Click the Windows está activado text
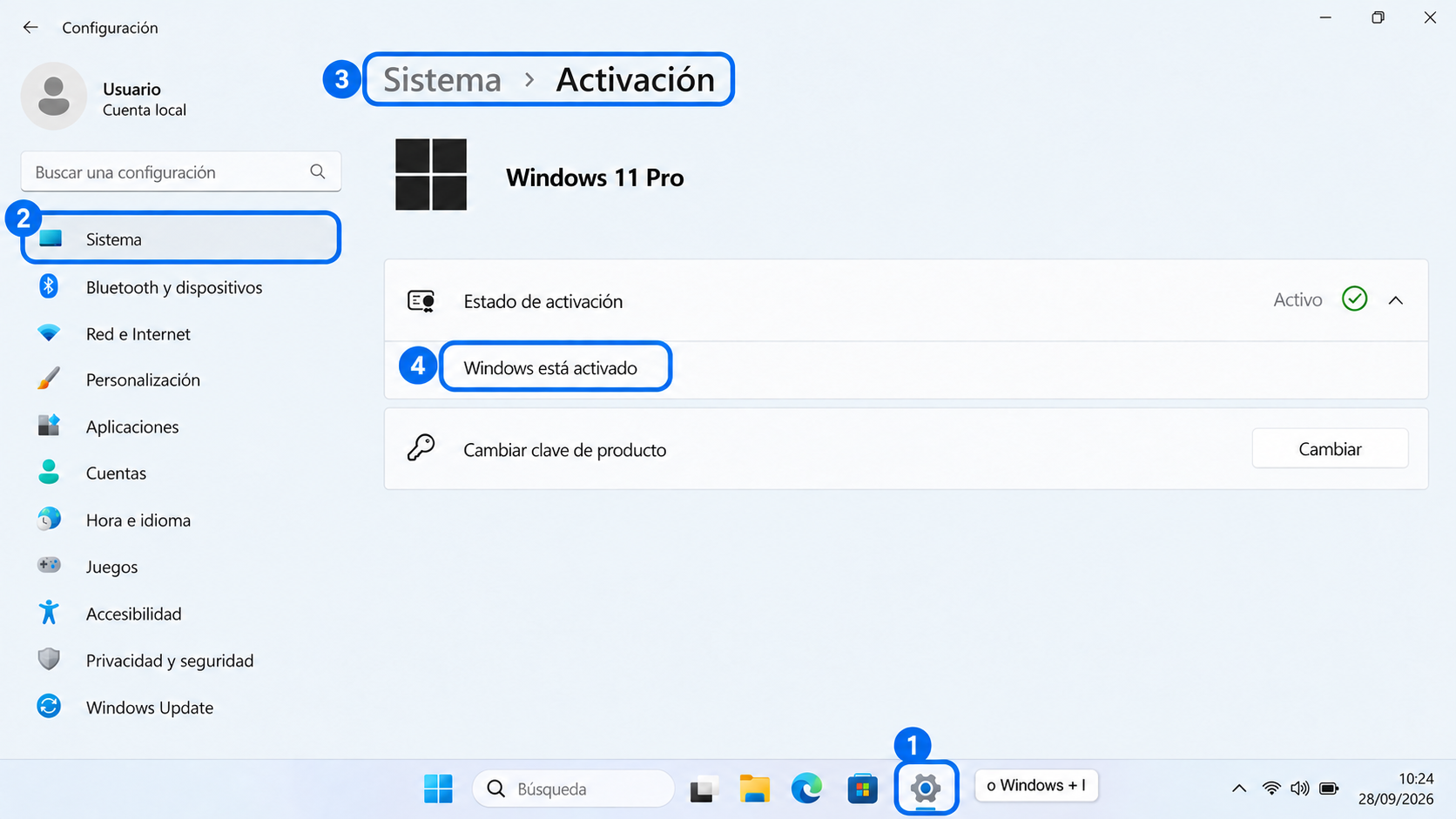Image resolution: width=1456 pixels, height=819 pixels. tap(550, 367)
